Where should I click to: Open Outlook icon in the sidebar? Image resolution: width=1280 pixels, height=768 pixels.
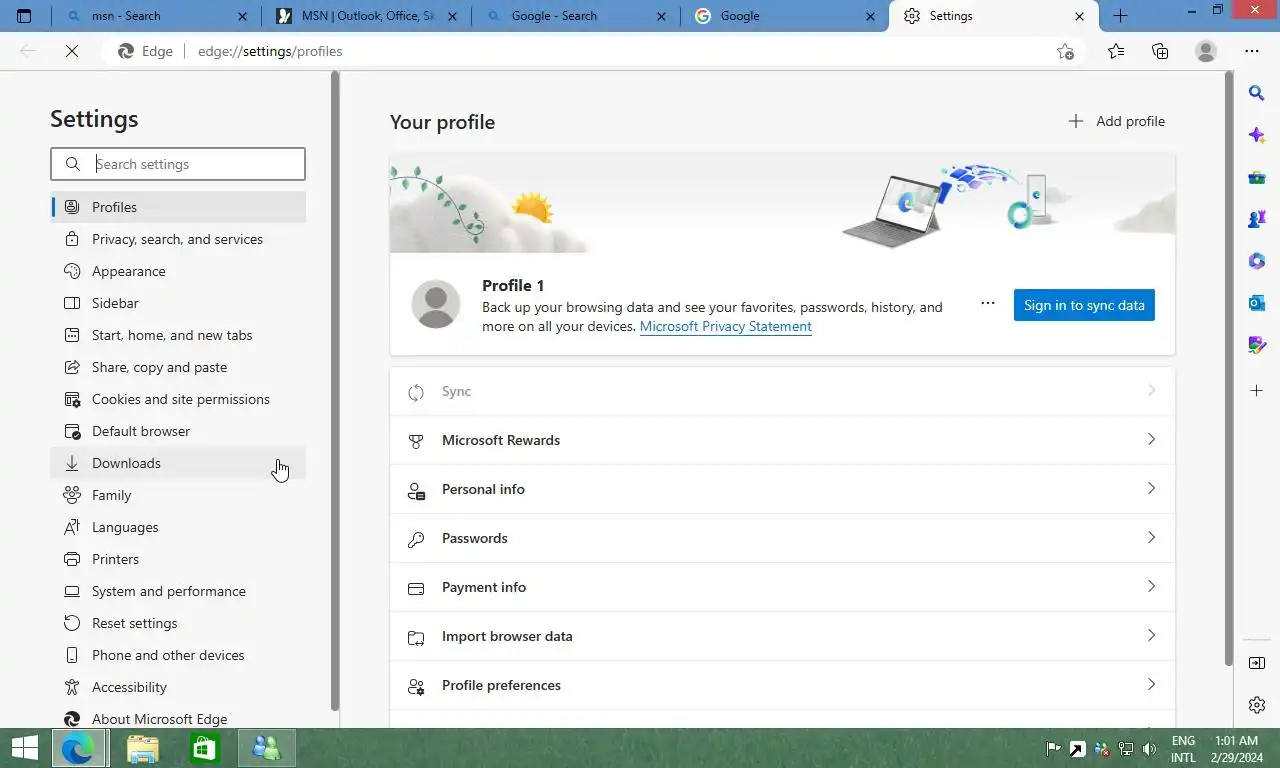tap(1257, 303)
